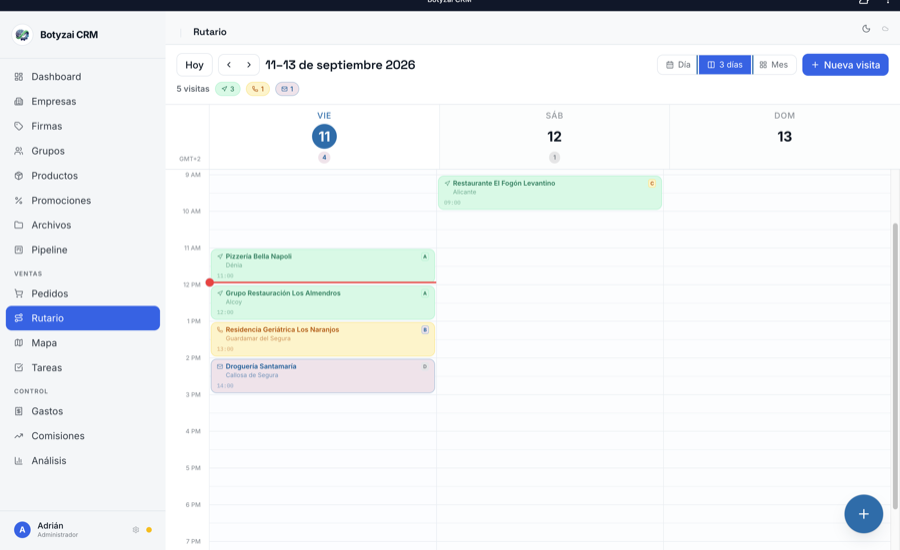Click the Pipeline icon in sidebar
The height and width of the screenshot is (550, 900).
click(x=19, y=250)
